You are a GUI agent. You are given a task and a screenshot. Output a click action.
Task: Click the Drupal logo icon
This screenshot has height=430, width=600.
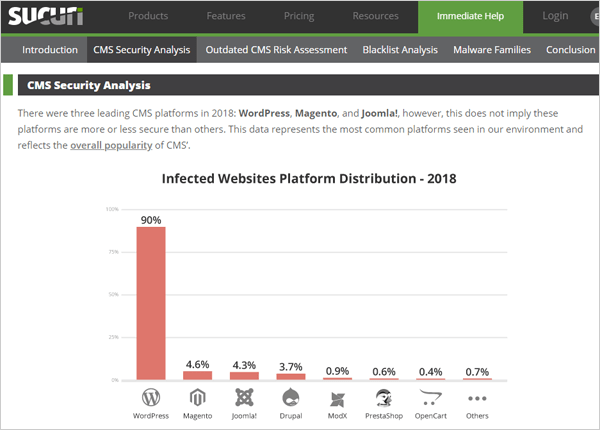[291, 397]
